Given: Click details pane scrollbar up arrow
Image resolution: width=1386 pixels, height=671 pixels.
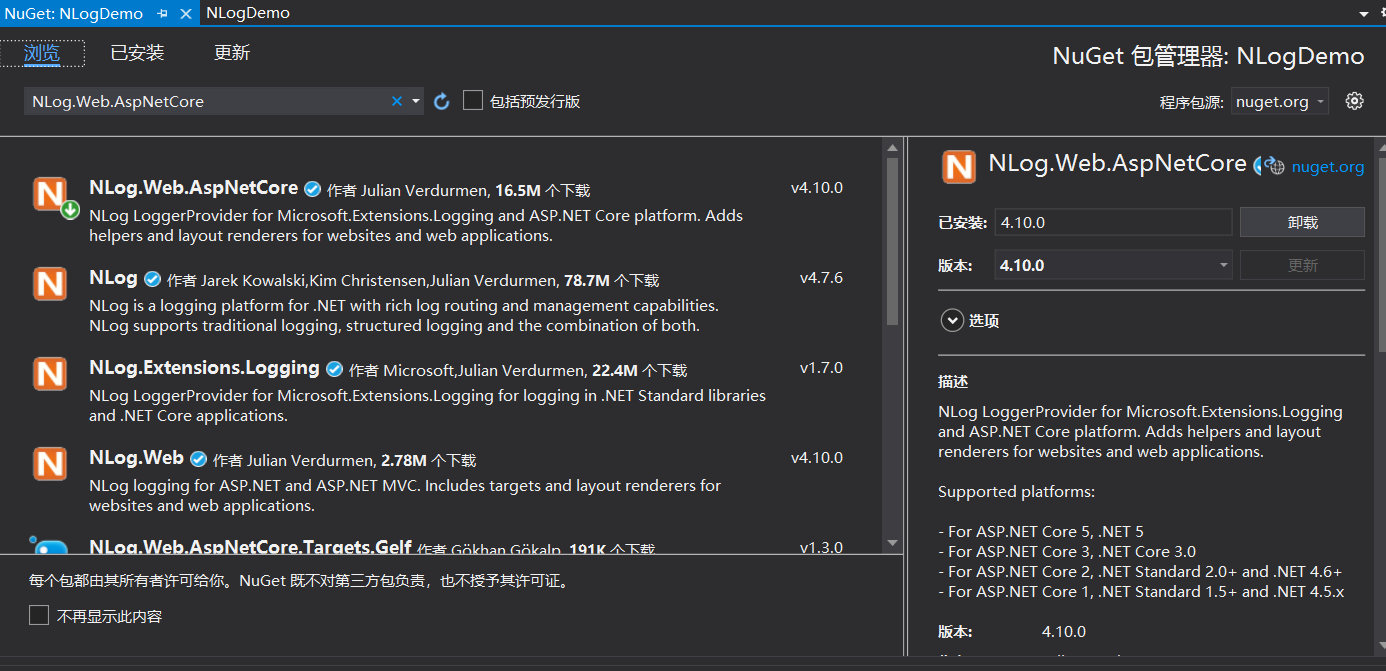Looking at the screenshot, I should click(x=1381, y=146).
